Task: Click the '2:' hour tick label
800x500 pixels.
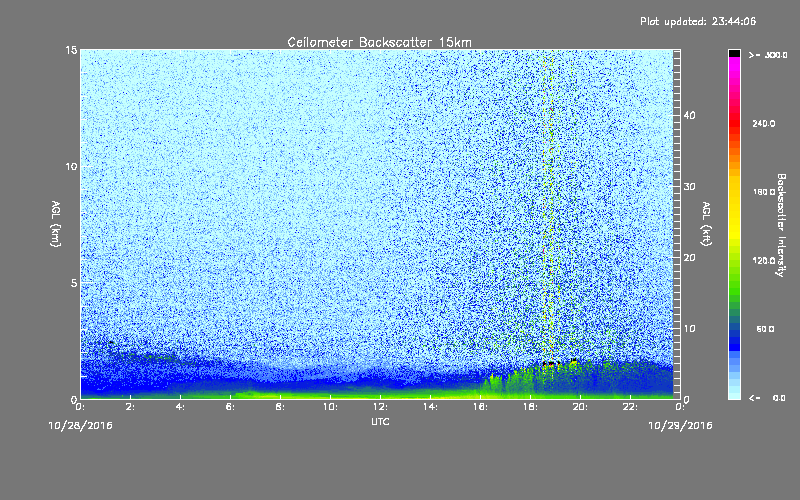Action: 130,407
